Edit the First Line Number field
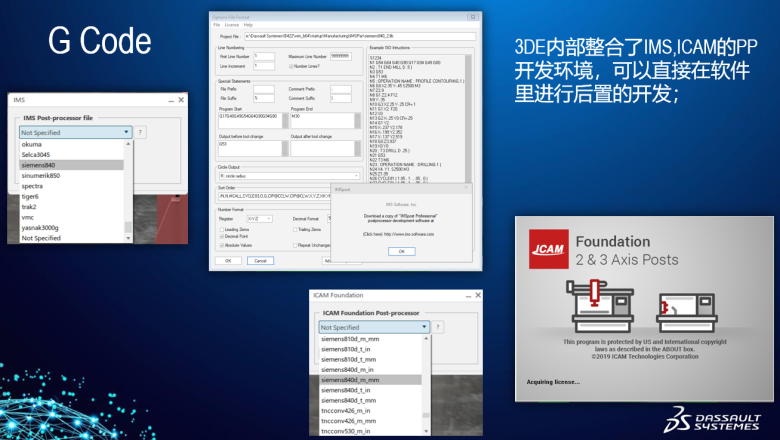Screen dimensions: 780x440 point(264,57)
